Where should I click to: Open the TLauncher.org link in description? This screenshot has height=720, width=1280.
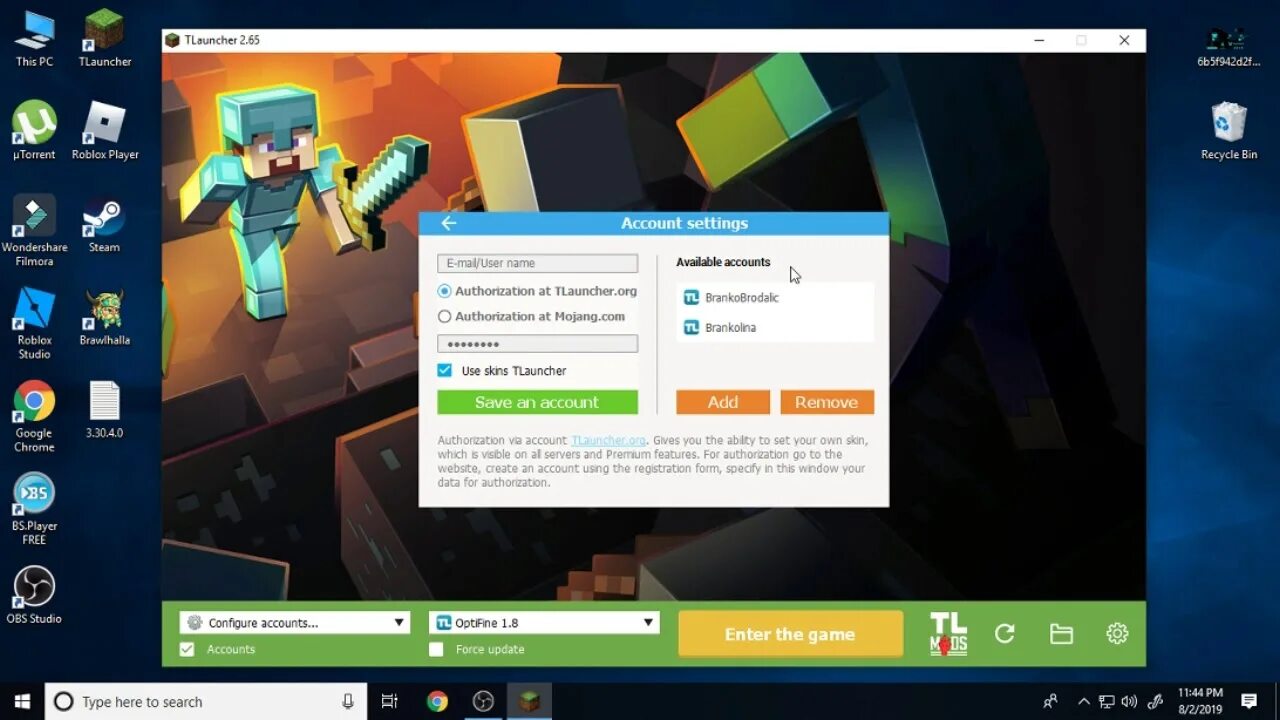coord(608,440)
